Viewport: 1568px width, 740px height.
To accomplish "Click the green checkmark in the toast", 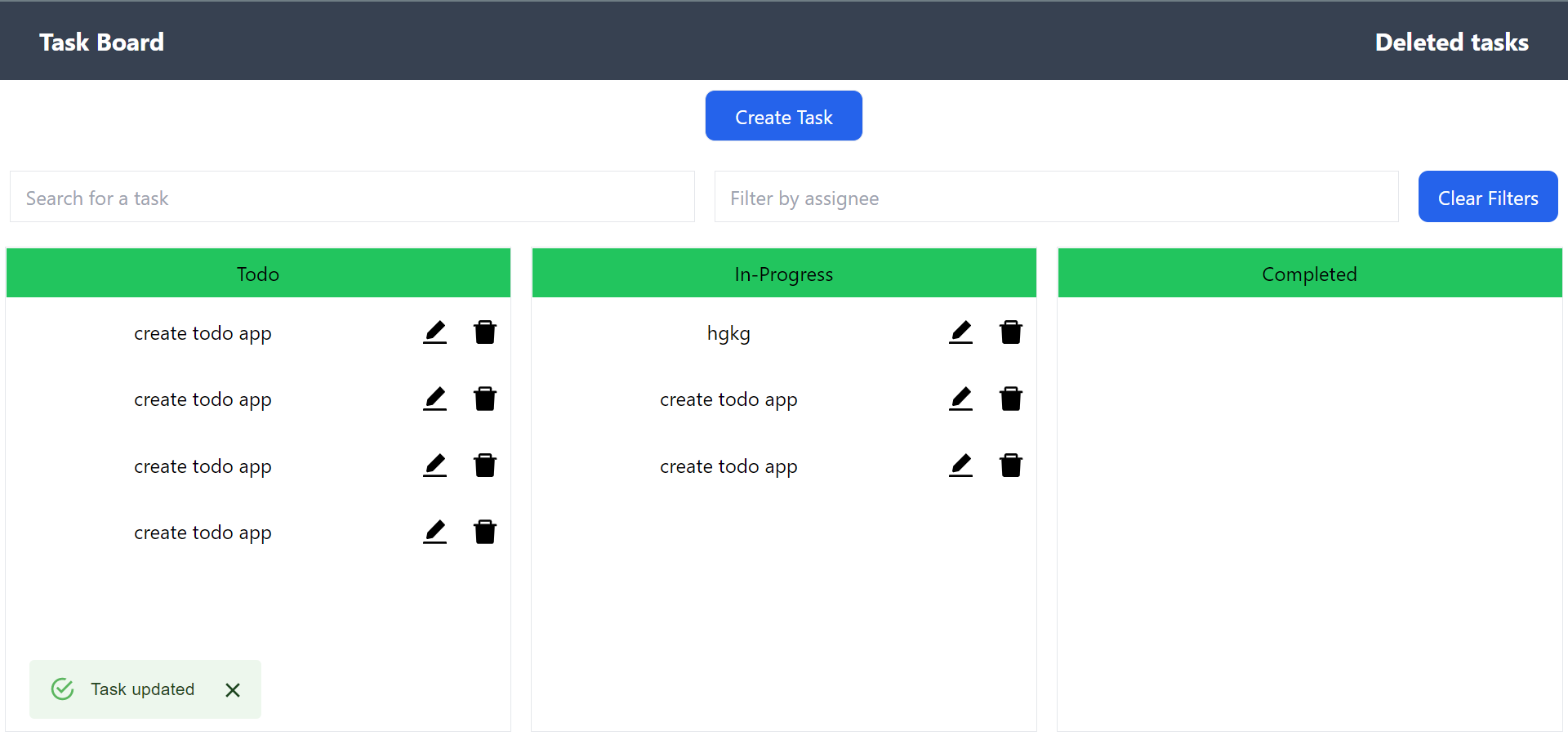I will click(61, 689).
